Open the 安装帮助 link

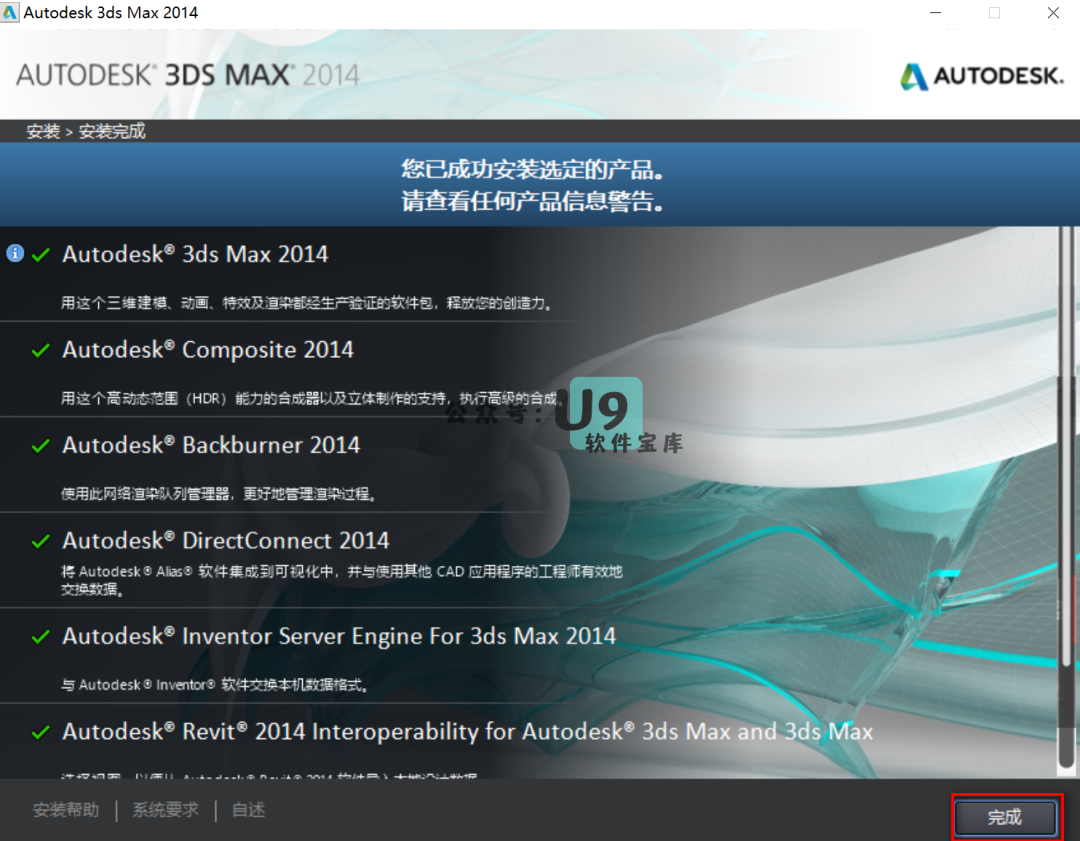tap(66, 810)
